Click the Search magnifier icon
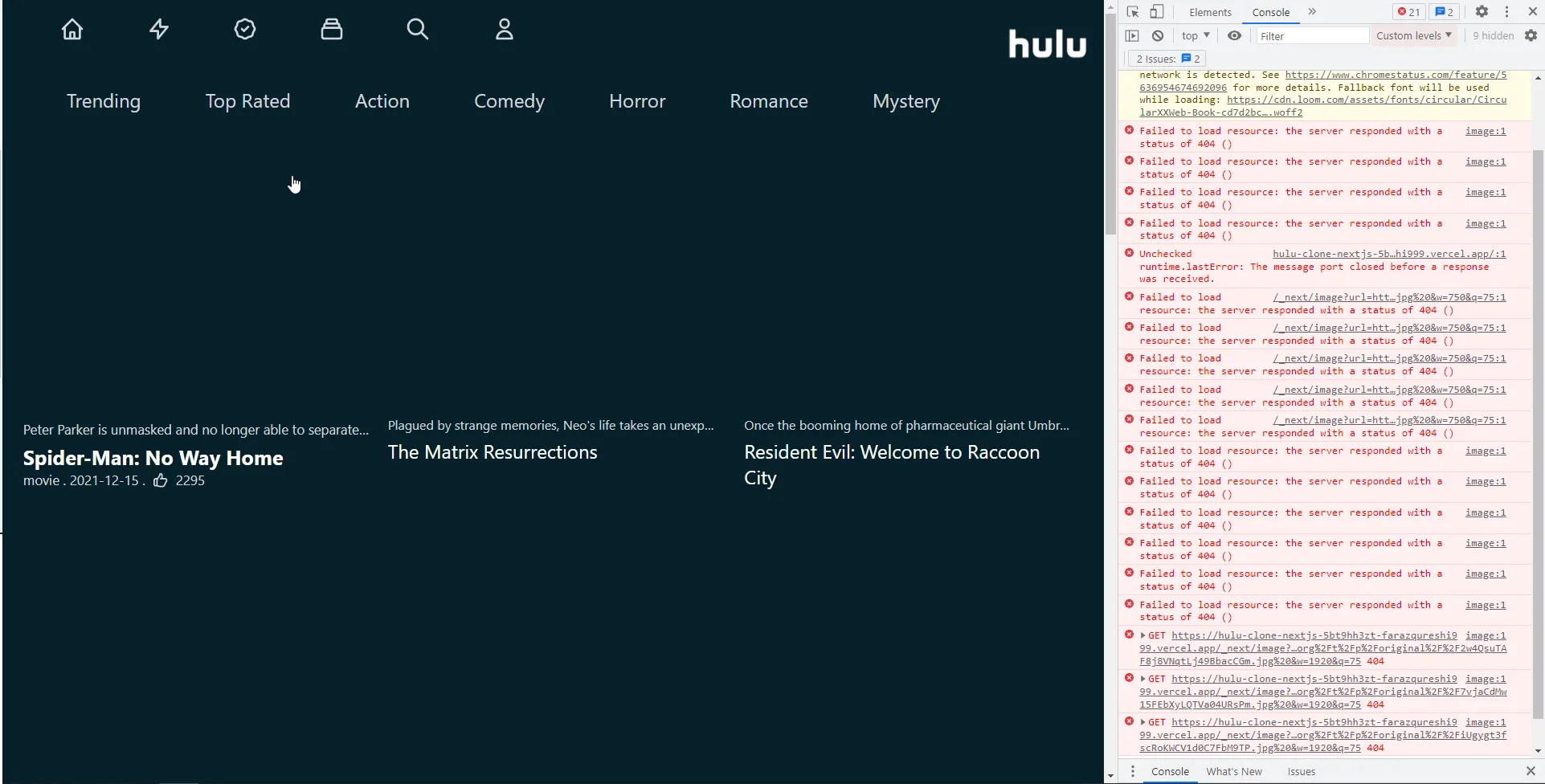 tap(418, 30)
